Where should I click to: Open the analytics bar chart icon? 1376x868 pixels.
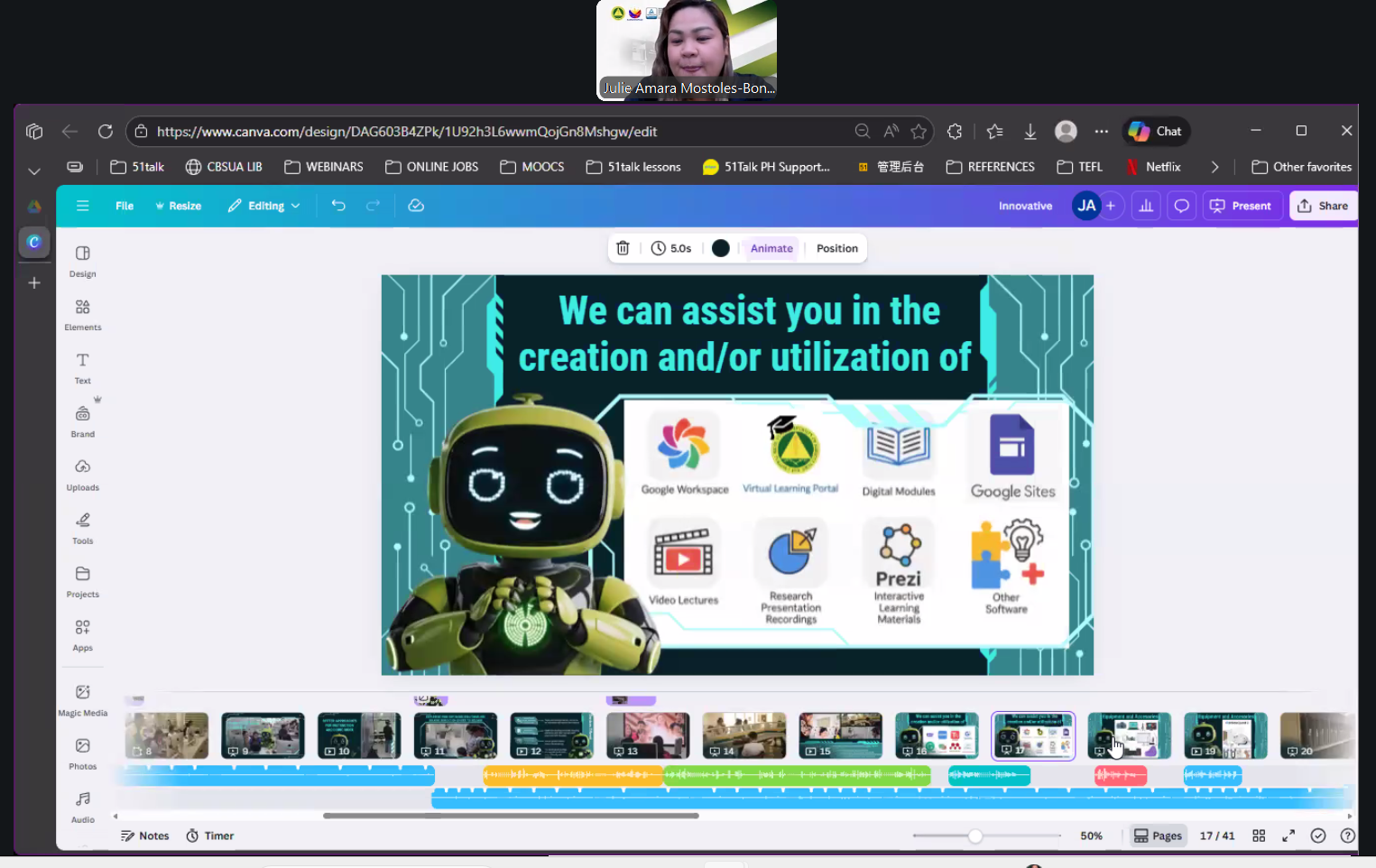[x=1146, y=206]
